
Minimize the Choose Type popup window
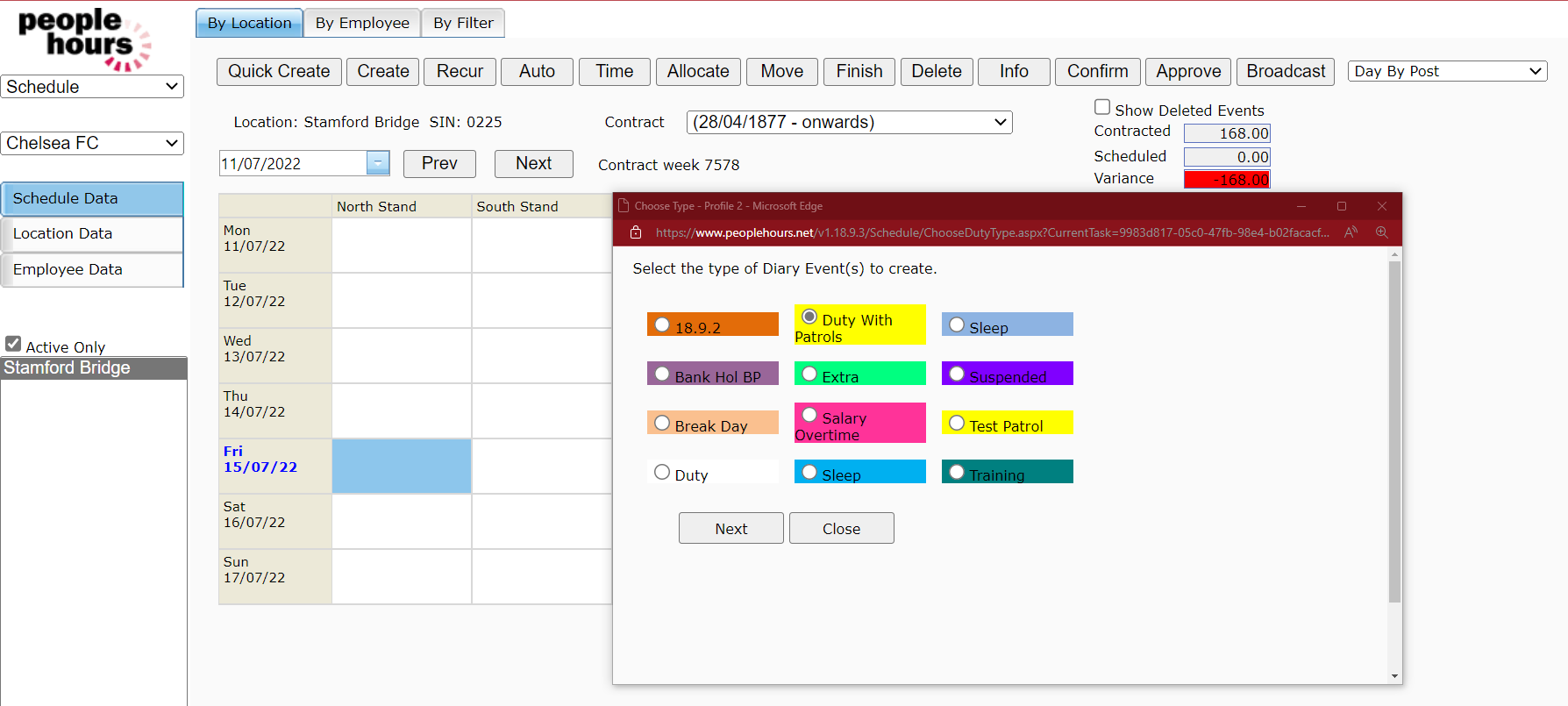pyautogui.click(x=1301, y=206)
